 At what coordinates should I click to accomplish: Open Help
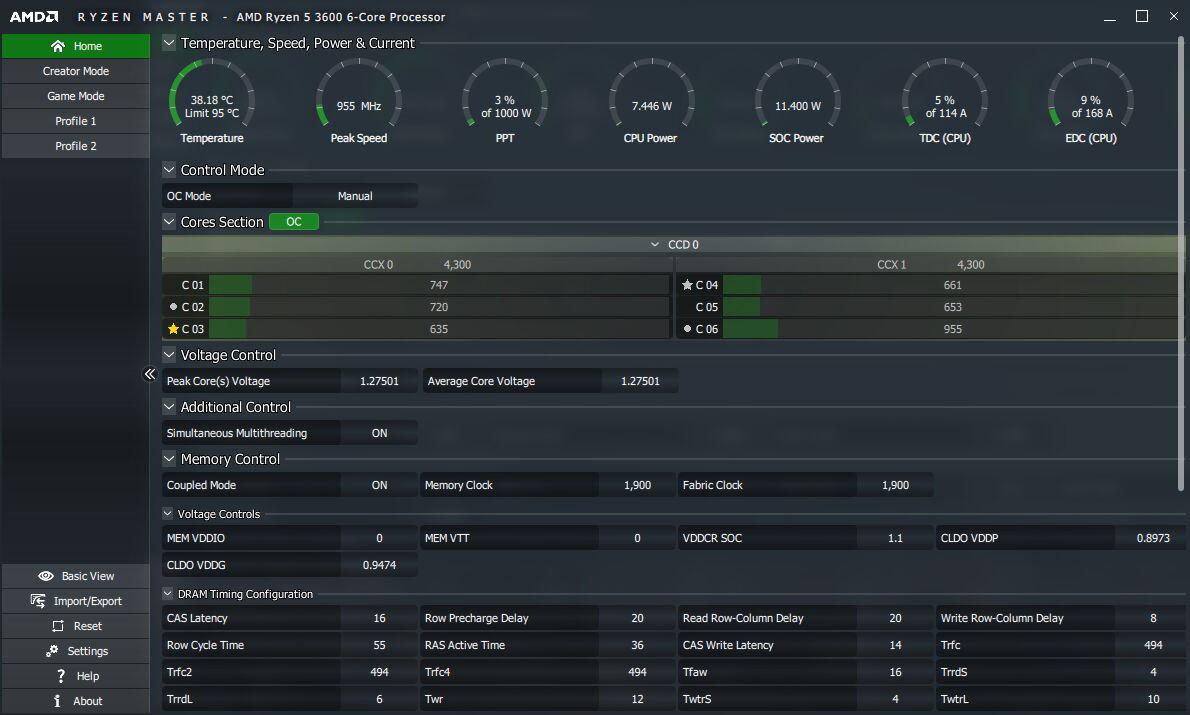click(76, 676)
